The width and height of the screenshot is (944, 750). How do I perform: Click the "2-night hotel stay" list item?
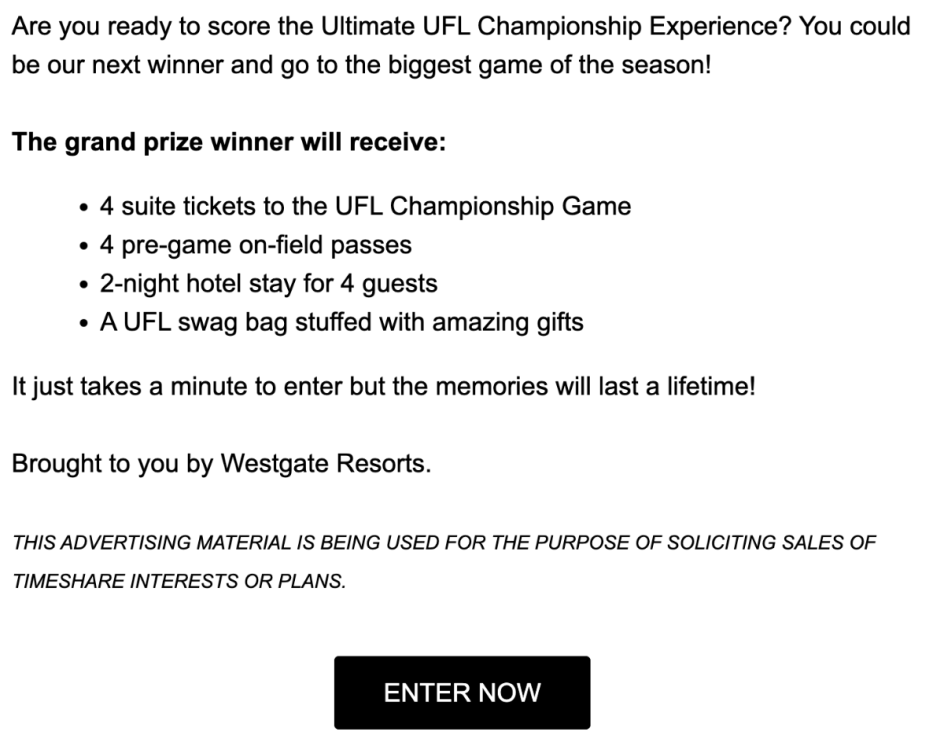268,284
